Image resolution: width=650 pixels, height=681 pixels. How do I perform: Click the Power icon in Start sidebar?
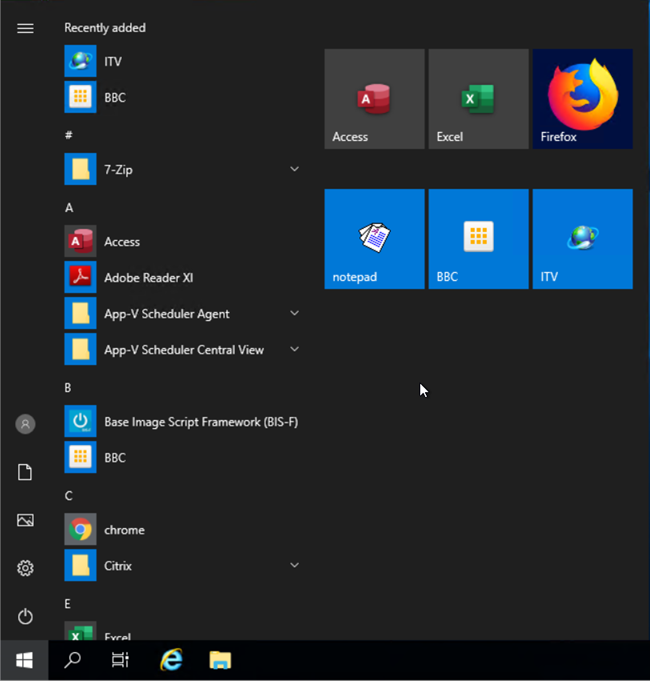[x=25, y=616]
